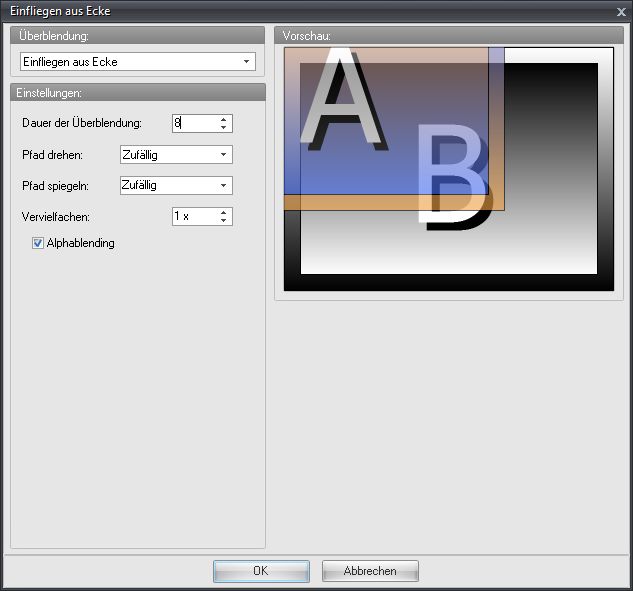633x591 pixels.
Task: Increase Dauer der Überblendung with up arrow
Action: tap(224, 119)
